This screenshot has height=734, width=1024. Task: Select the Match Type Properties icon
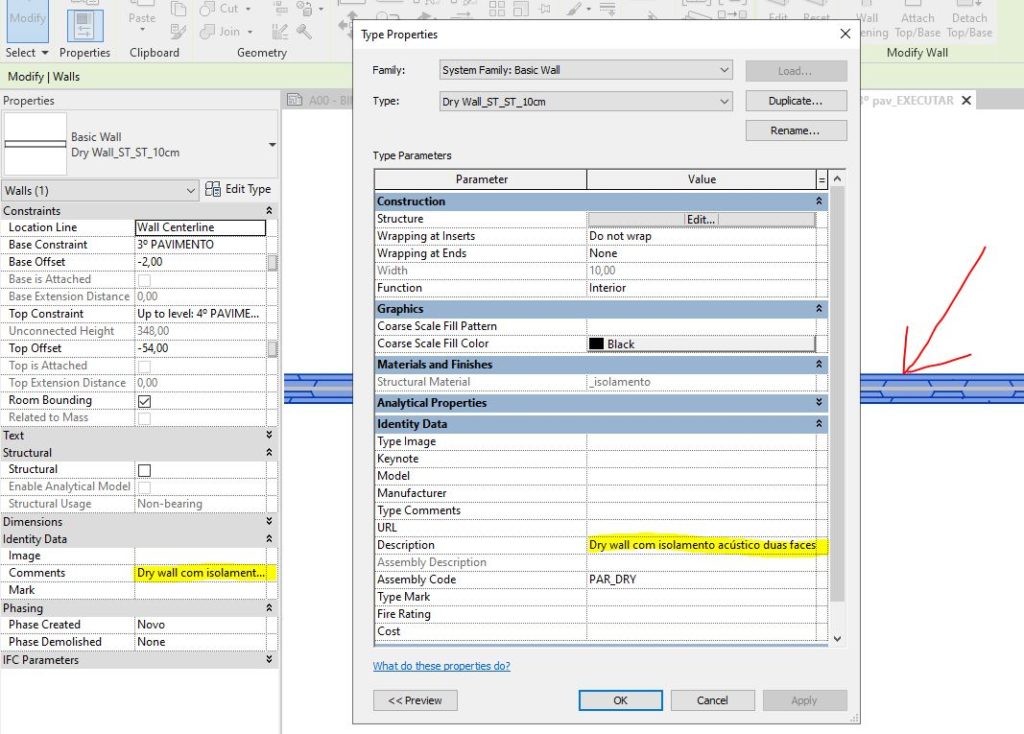[x=178, y=31]
